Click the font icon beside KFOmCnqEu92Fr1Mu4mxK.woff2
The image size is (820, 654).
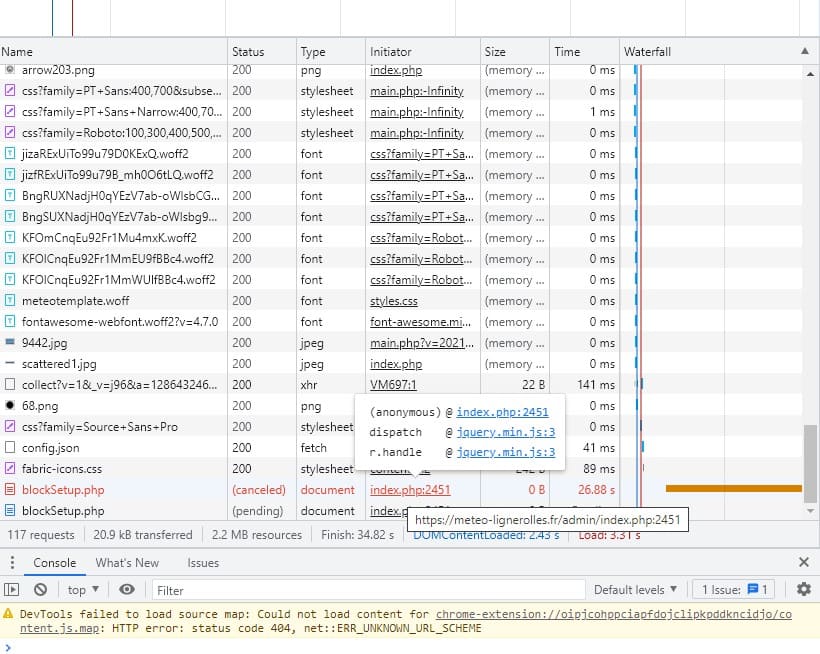[x=10, y=237]
